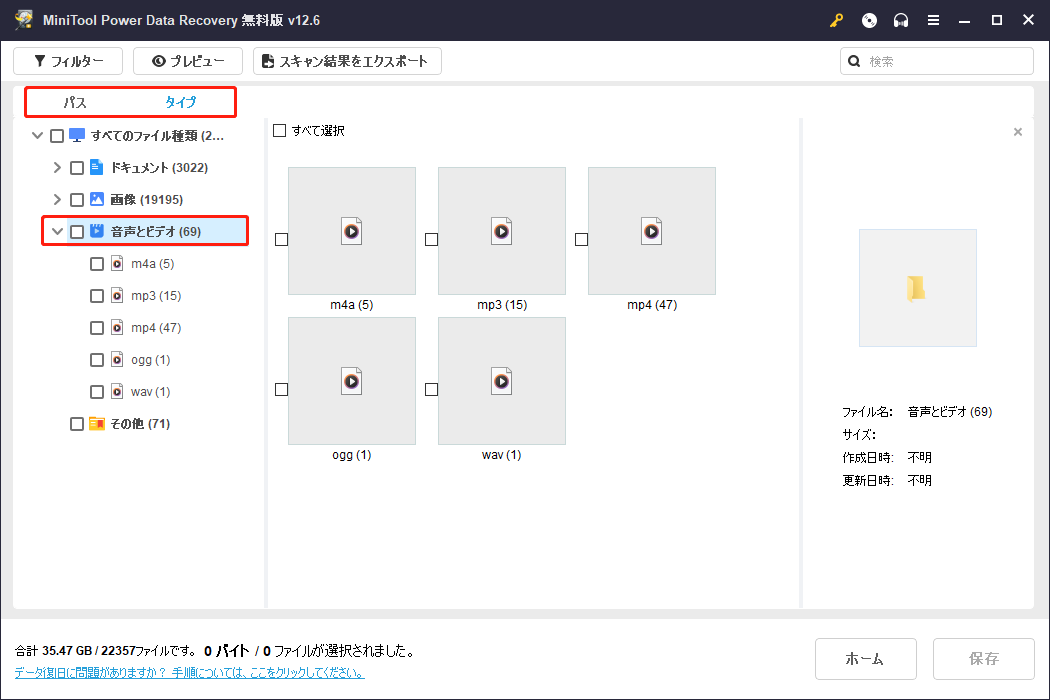
Task: Click the headphones support icon
Action: point(901,20)
